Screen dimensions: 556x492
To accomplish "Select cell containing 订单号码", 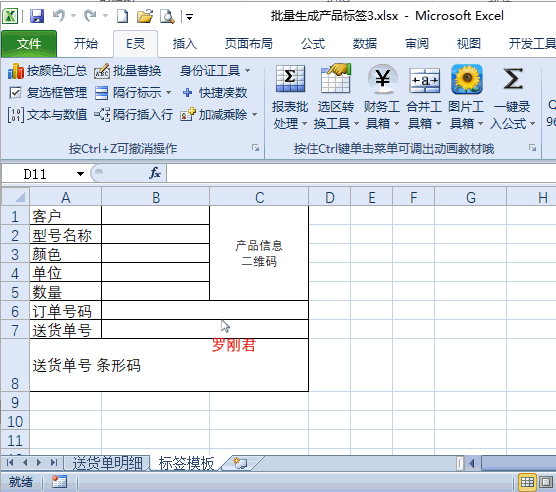I will (66, 311).
